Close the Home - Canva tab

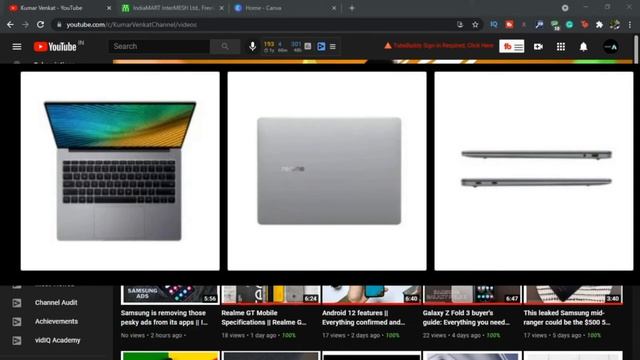pyautogui.click(x=333, y=8)
